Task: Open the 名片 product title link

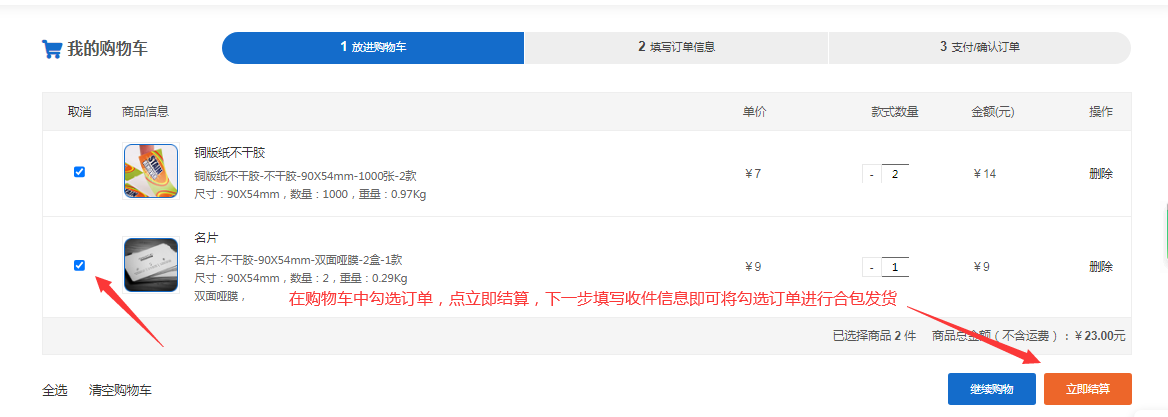Action: pos(206,239)
